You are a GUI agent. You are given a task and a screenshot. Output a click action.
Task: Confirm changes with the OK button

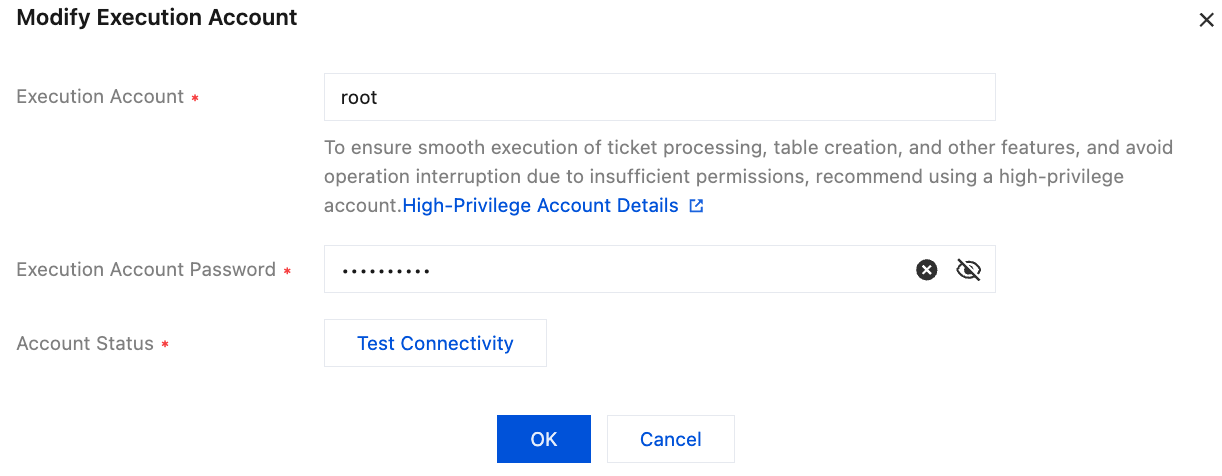point(543,439)
